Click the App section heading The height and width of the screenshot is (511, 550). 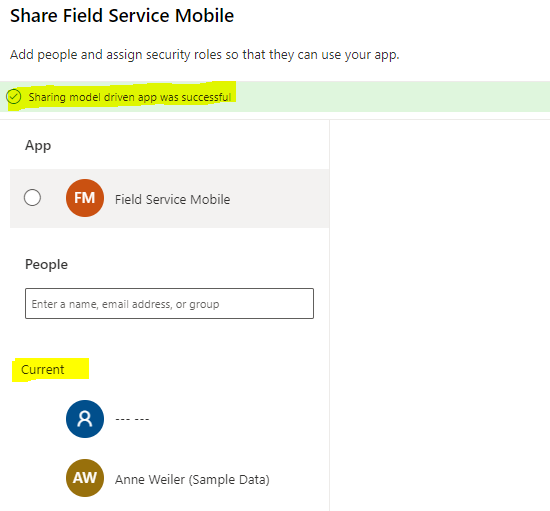pos(38,146)
